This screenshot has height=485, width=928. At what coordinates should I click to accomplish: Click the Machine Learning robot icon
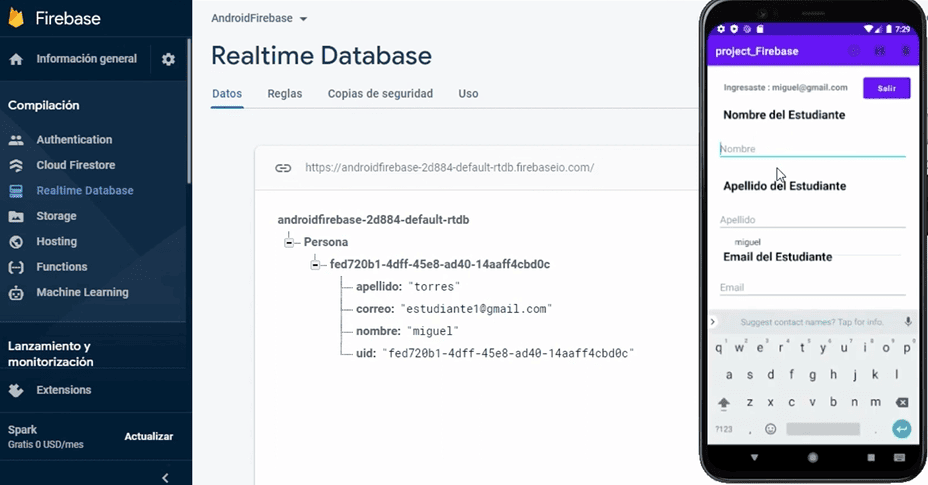coord(16,293)
